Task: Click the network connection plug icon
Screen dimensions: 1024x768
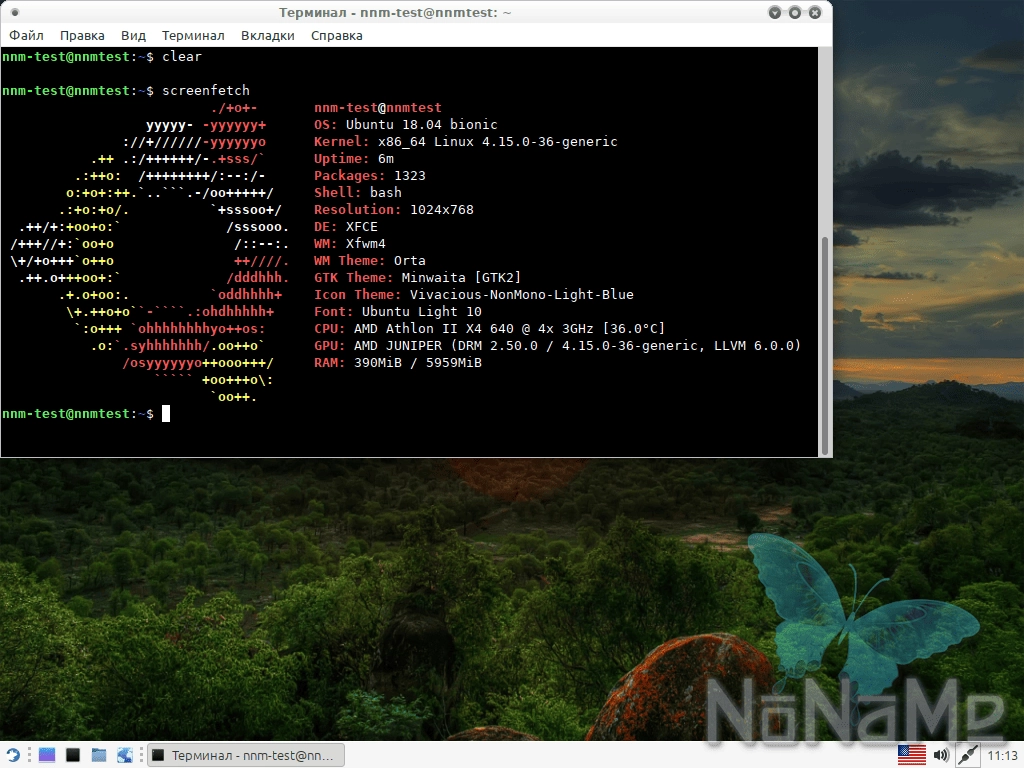Action: 967,755
